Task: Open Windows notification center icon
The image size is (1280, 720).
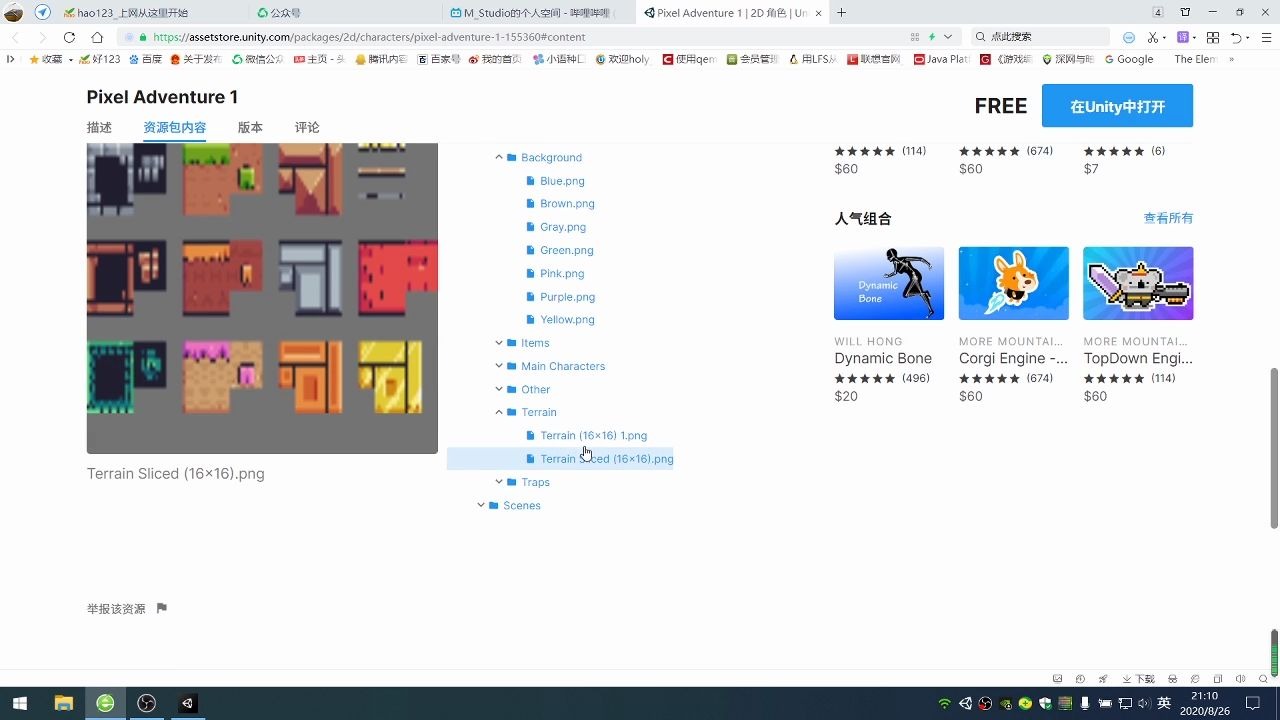Action: (1253, 703)
